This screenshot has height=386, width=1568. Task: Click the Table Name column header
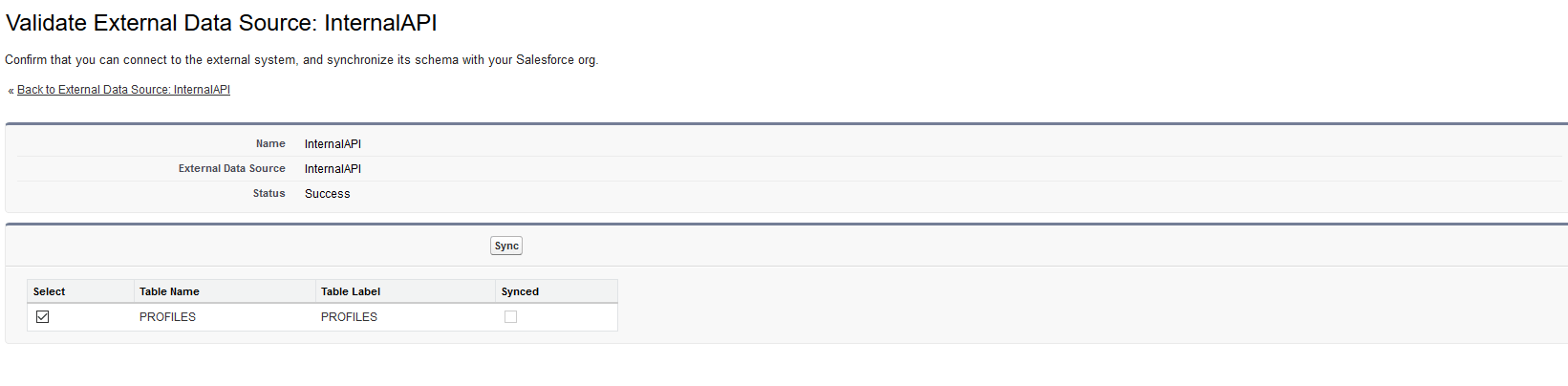click(x=169, y=291)
